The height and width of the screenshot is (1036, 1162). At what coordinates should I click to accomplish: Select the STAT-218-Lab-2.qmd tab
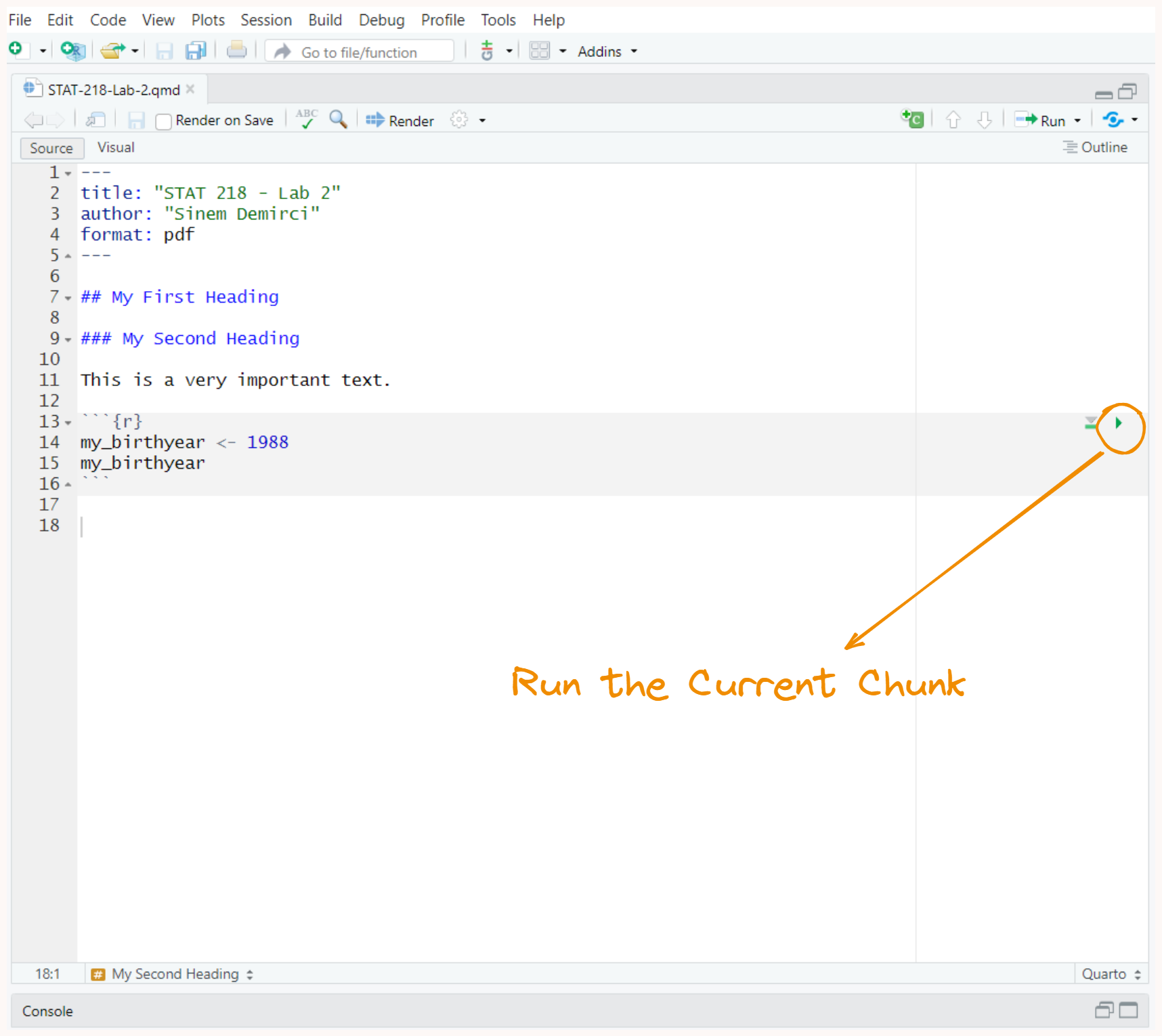pyautogui.click(x=113, y=90)
